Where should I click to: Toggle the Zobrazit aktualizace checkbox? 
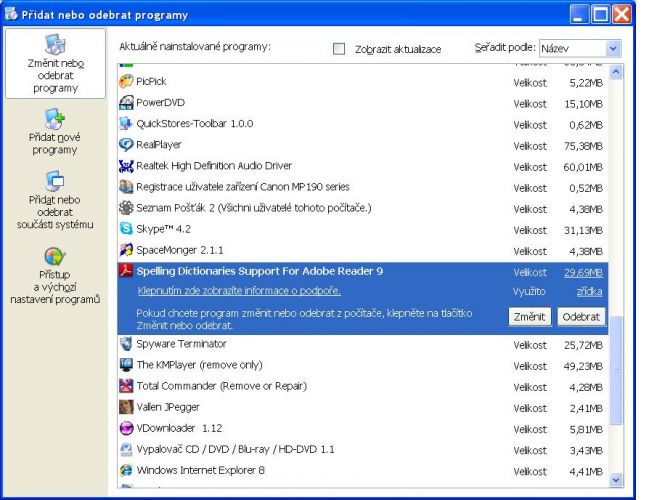coord(339,49)
